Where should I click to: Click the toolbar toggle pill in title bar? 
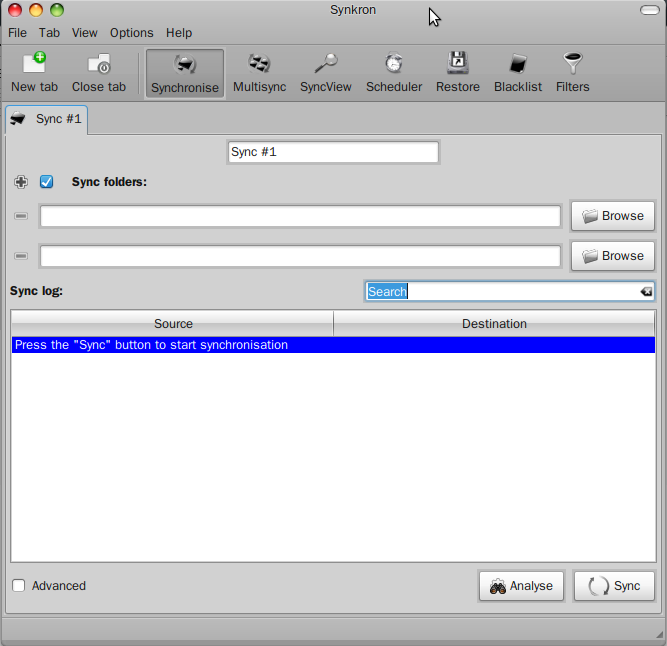coord(650,10)
